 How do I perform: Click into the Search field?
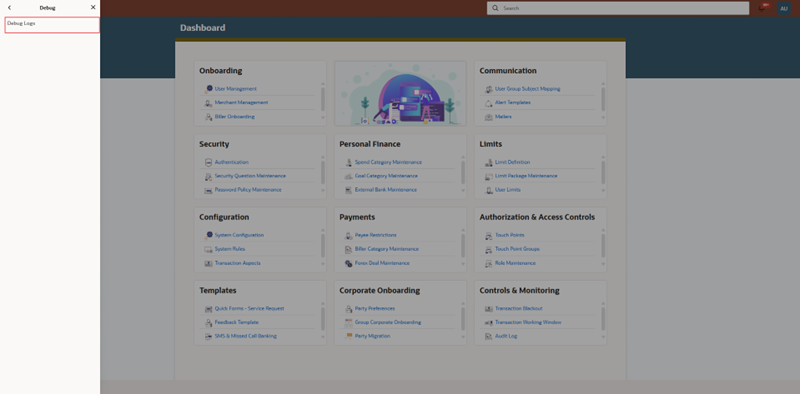[x=618, y=8]
